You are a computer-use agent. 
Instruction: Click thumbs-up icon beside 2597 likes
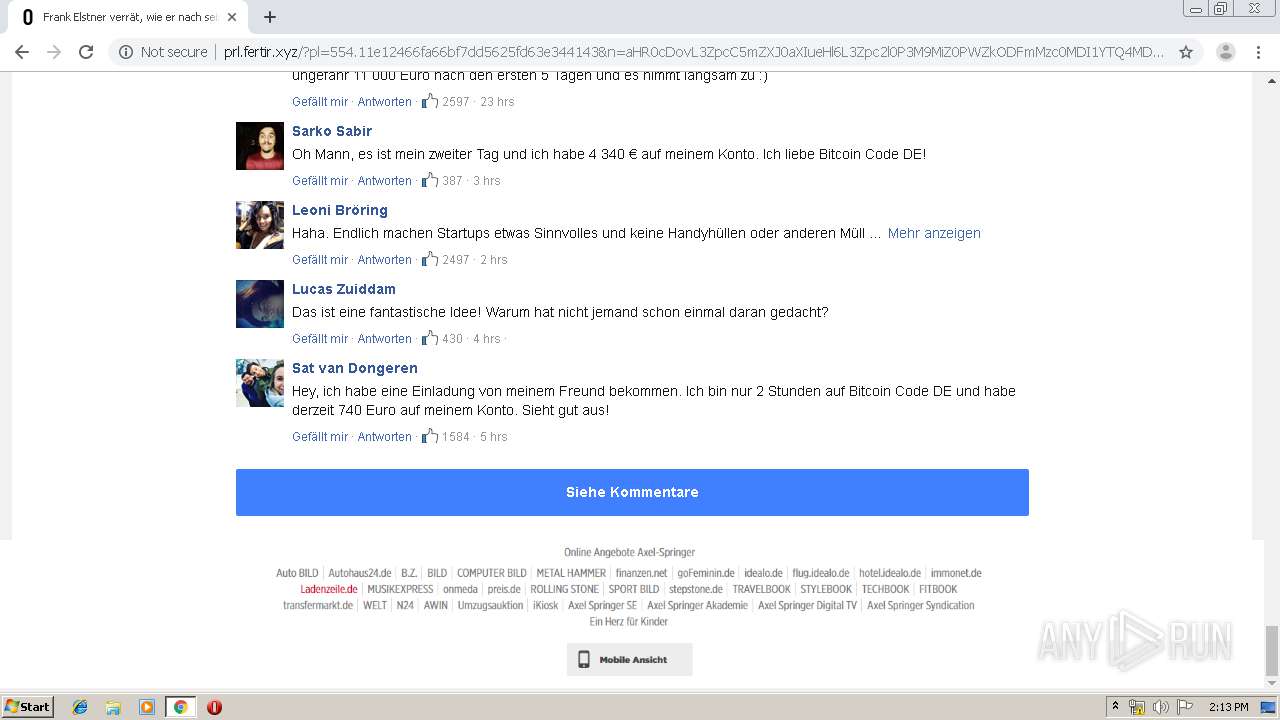(430, 101)
